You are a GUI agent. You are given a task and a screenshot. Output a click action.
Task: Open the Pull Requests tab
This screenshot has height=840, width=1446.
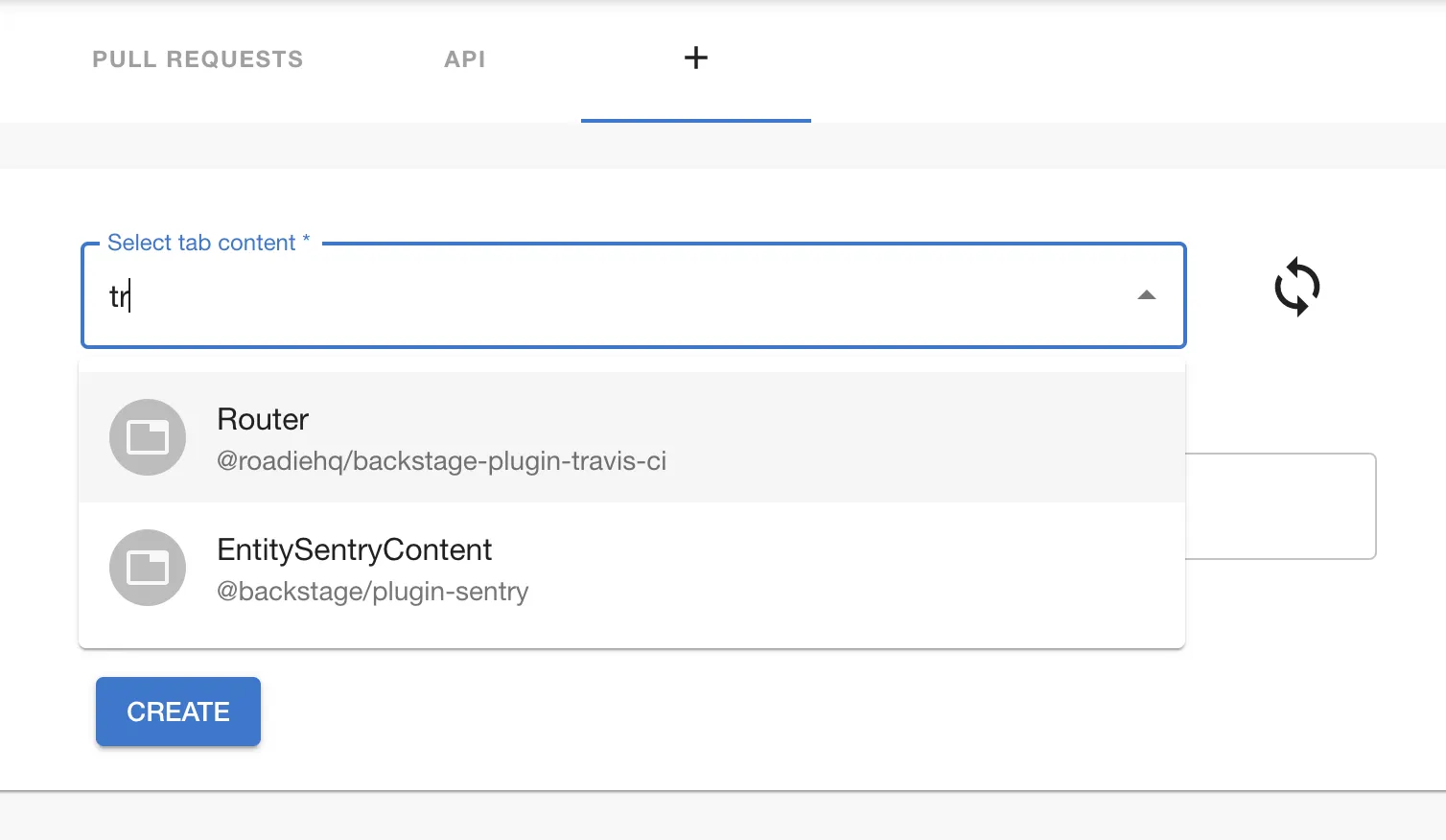(198, 59)
